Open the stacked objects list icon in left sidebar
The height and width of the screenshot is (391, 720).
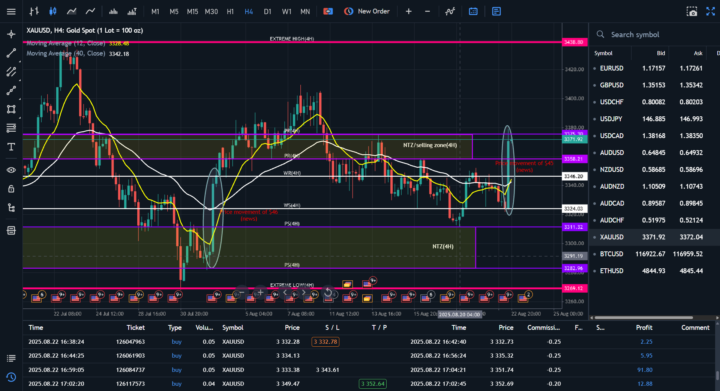click(x=11, y=230)
